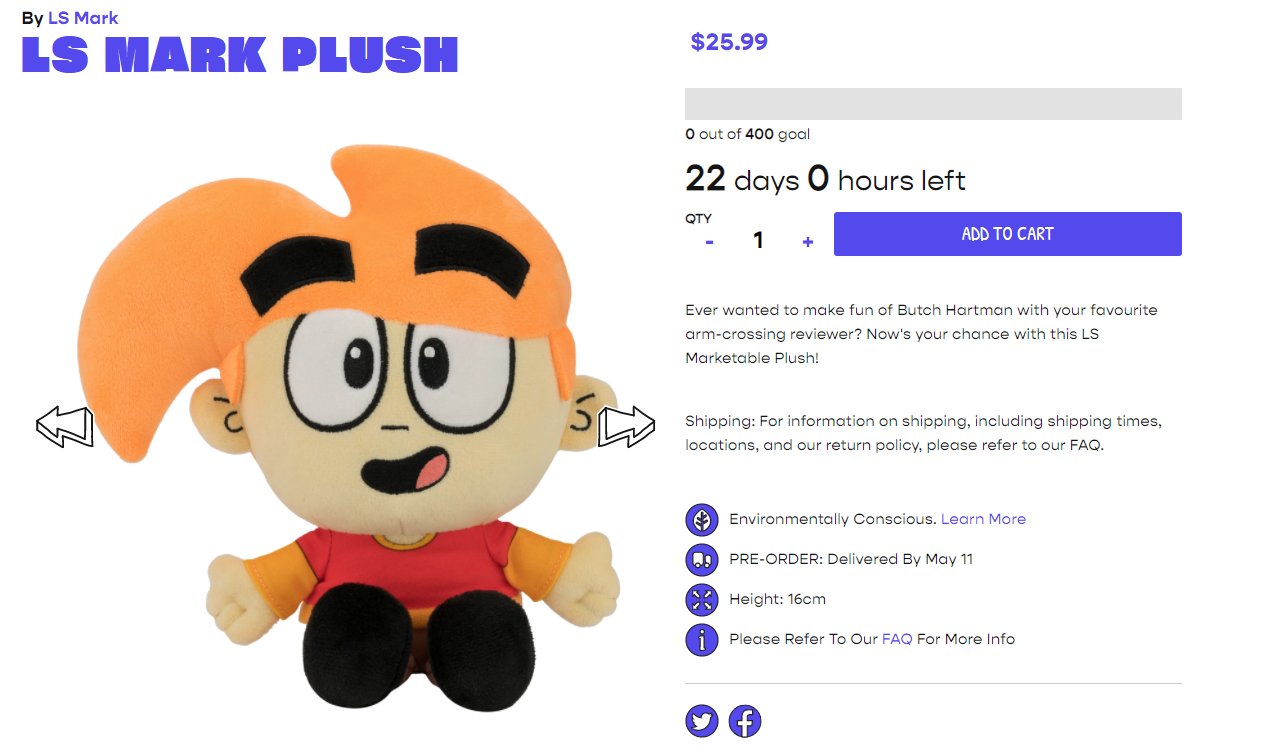Open the FAQ link

coord(897,639)
